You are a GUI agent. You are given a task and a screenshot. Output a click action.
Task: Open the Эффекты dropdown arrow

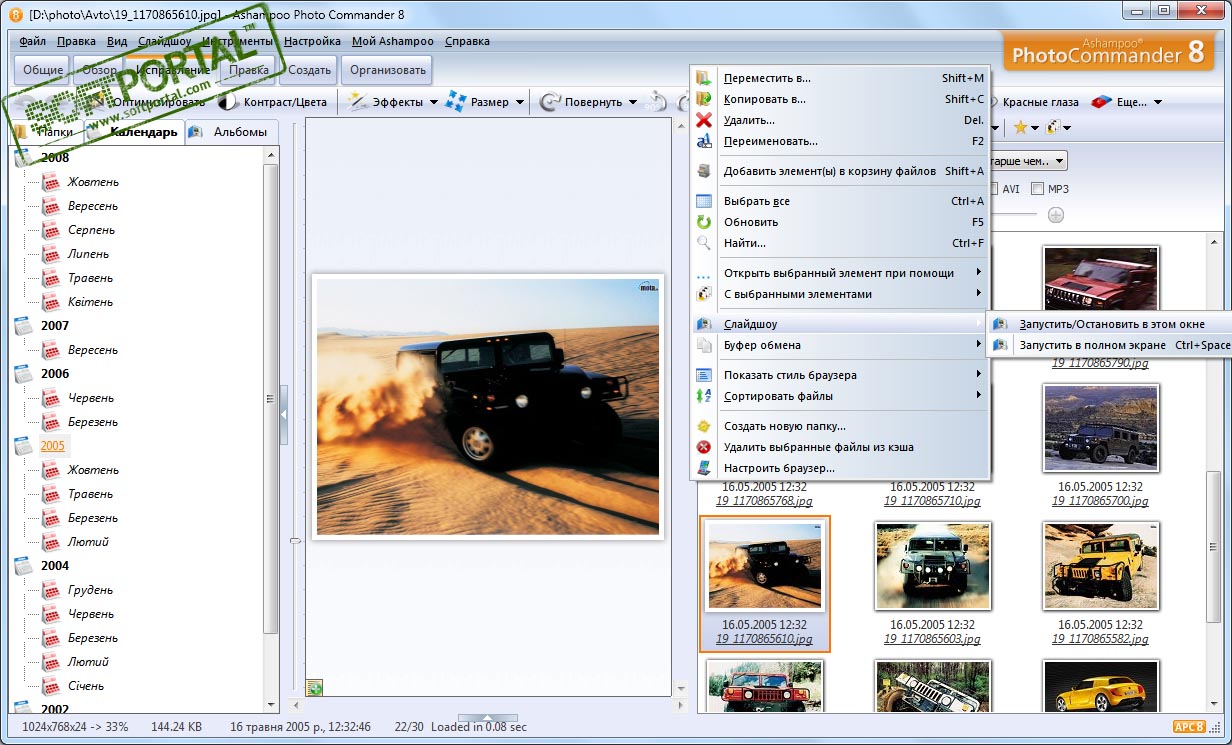(434, 102)
